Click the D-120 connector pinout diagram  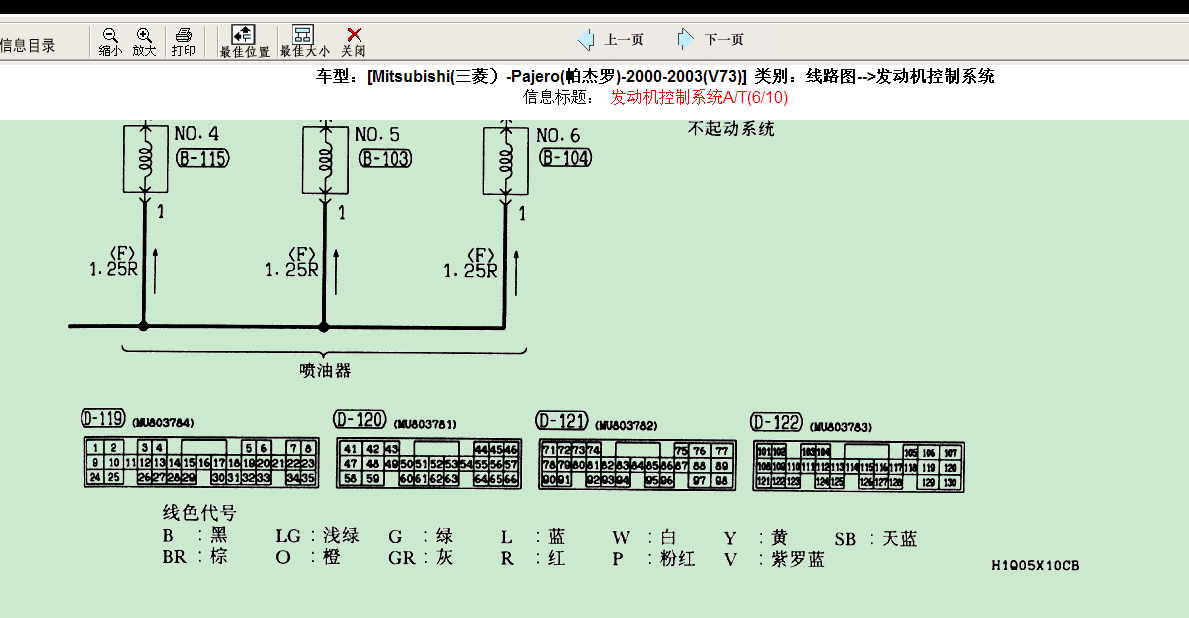(429, 463)
